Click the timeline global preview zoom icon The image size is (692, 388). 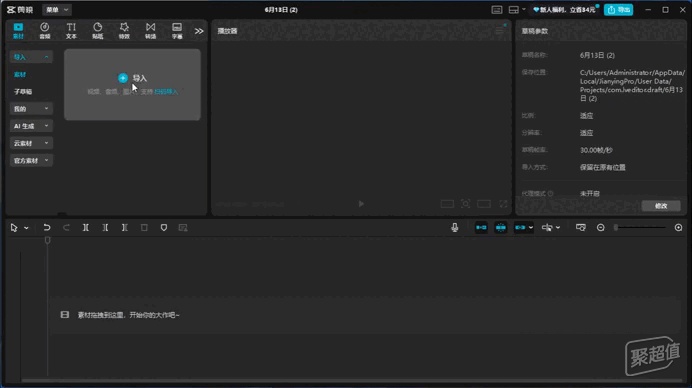click(581, 228)
